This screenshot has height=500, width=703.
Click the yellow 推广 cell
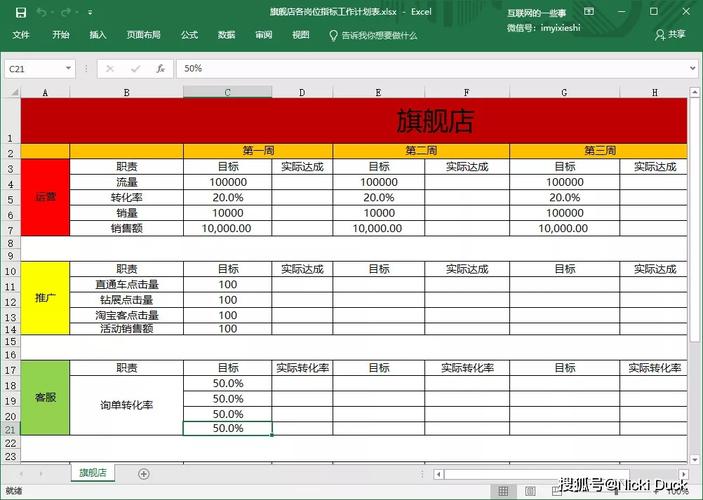click(x=45, y=298)
